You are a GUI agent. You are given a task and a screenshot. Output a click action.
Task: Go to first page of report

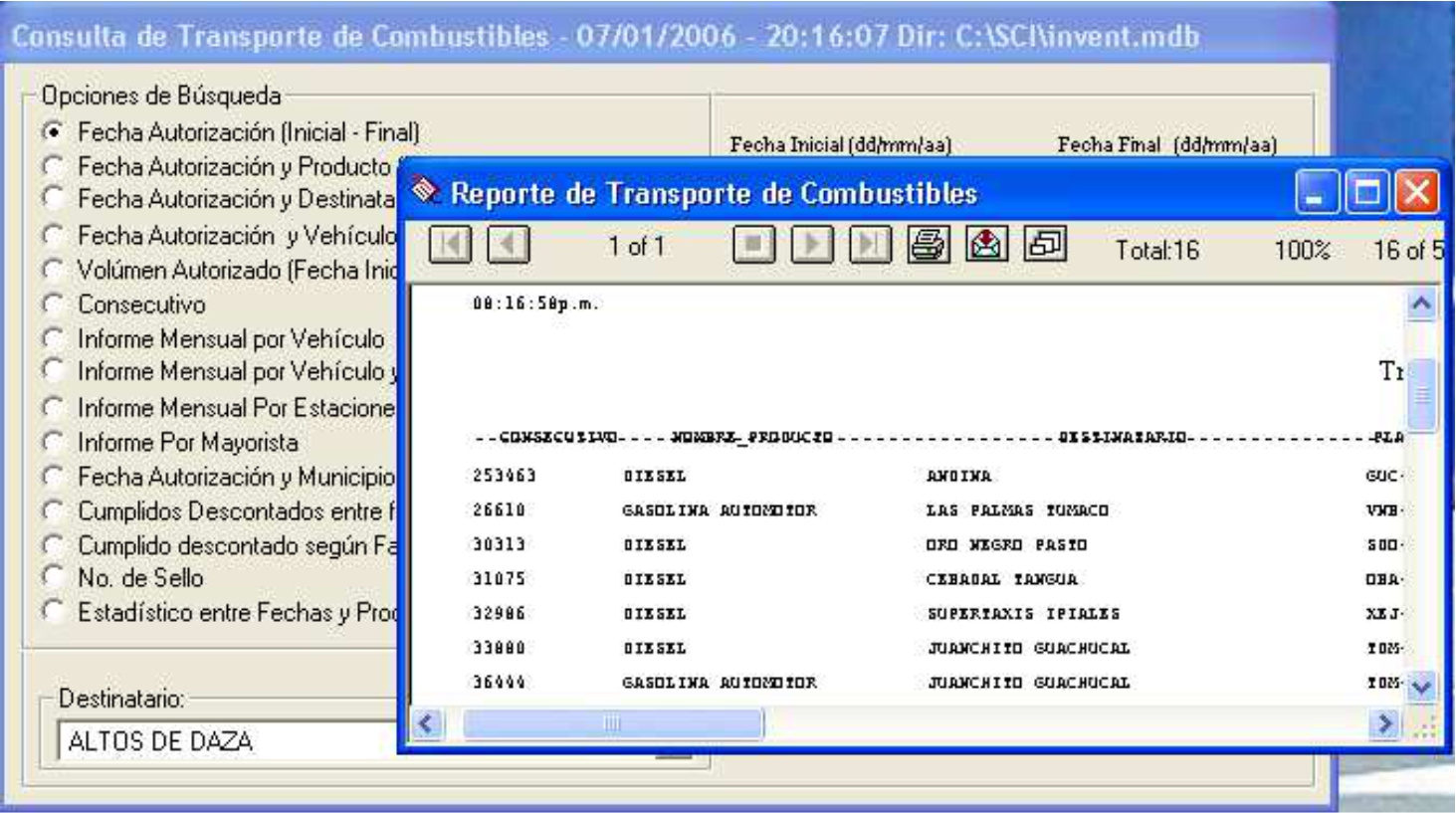450,245
